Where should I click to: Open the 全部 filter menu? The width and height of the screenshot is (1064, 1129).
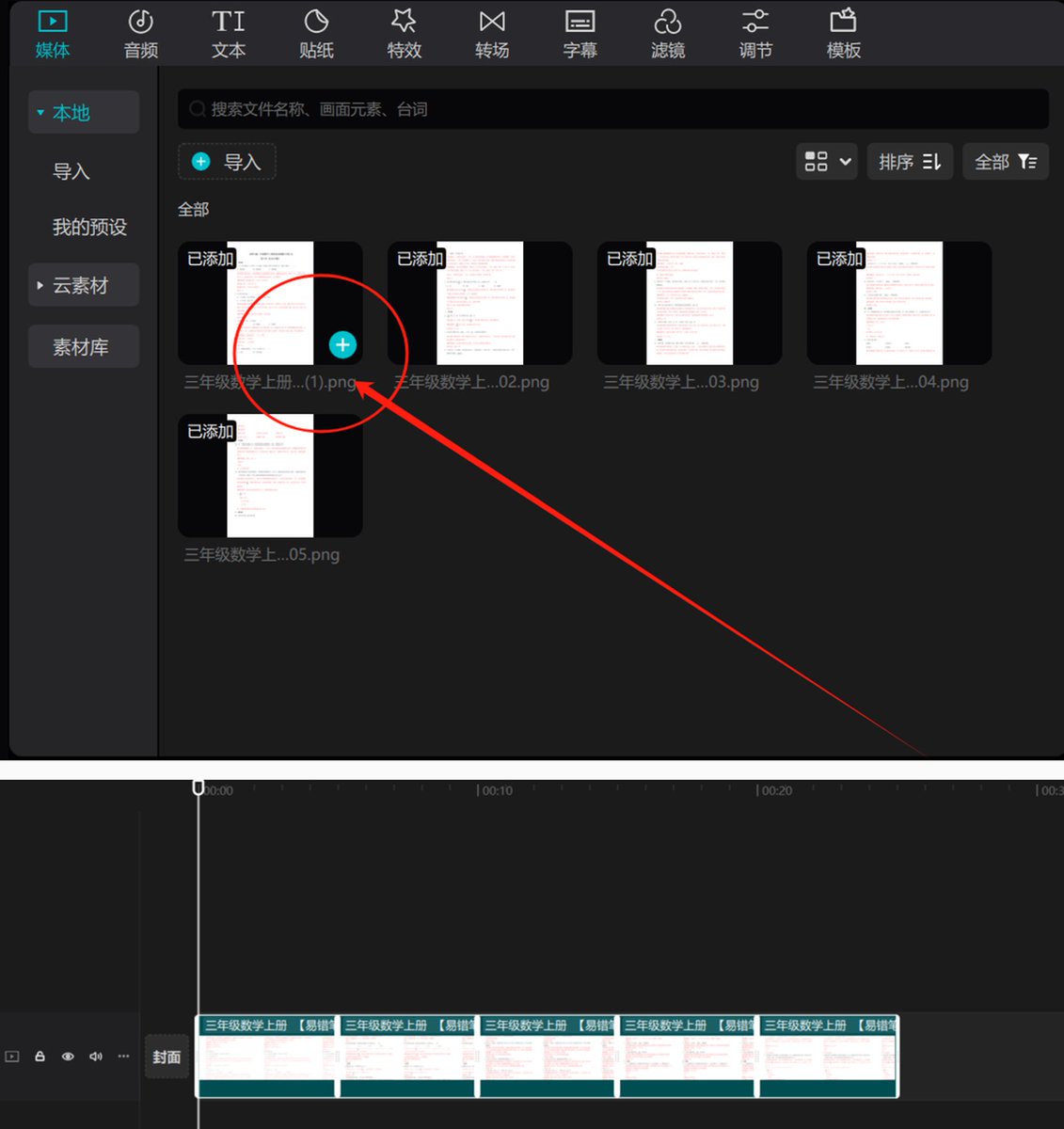(x=1006, y=162)
